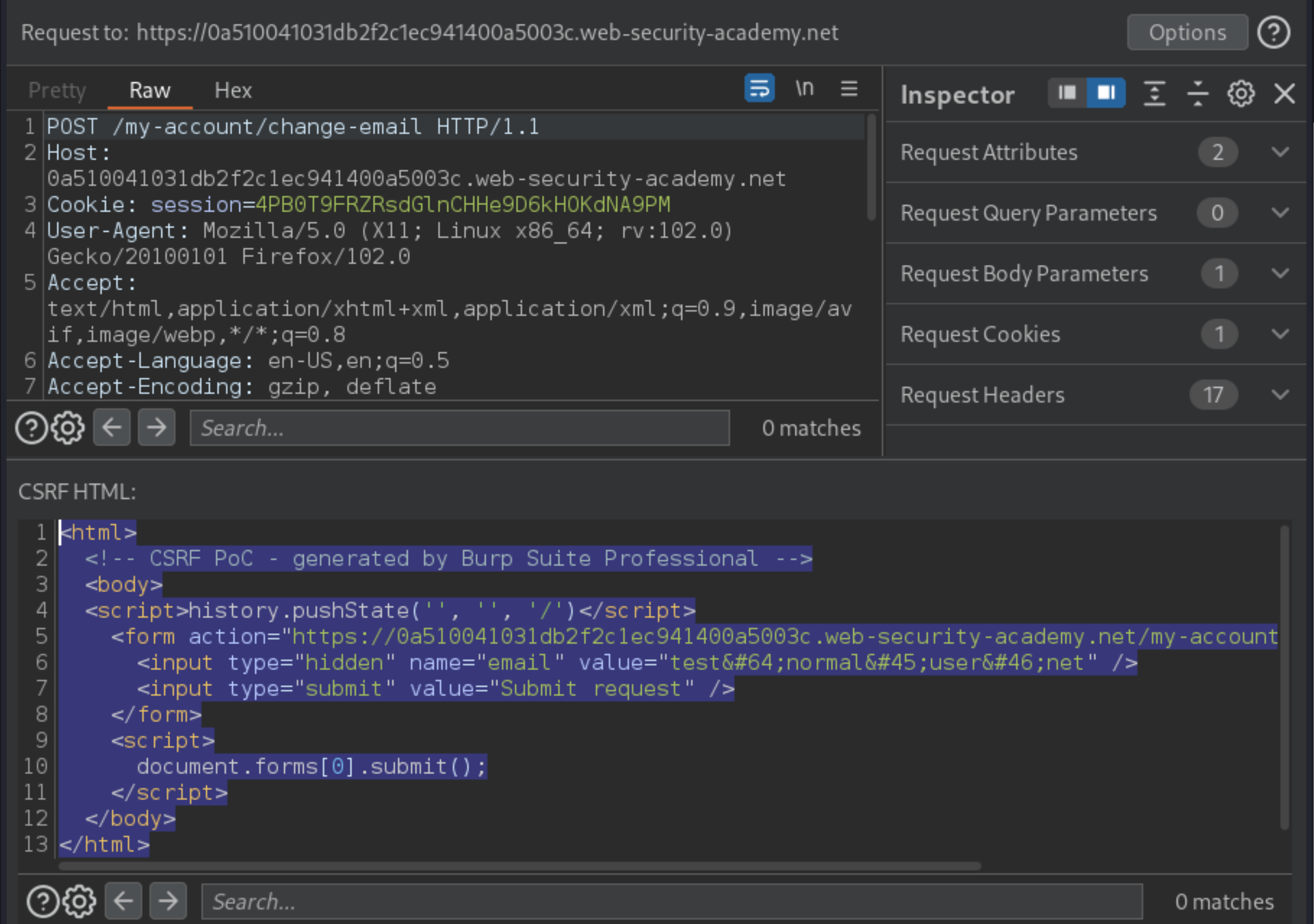Open CSRF HTML search settings gear

(x=79, y=902)
